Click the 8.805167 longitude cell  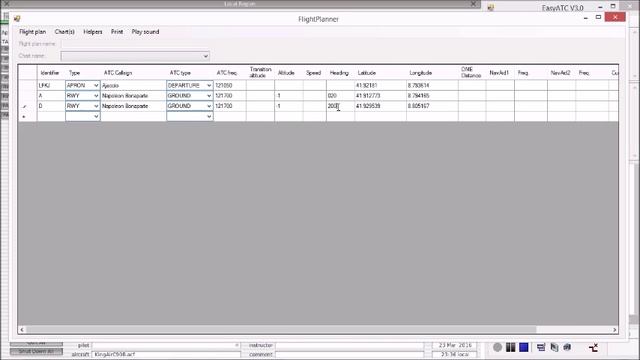[432, 106]
